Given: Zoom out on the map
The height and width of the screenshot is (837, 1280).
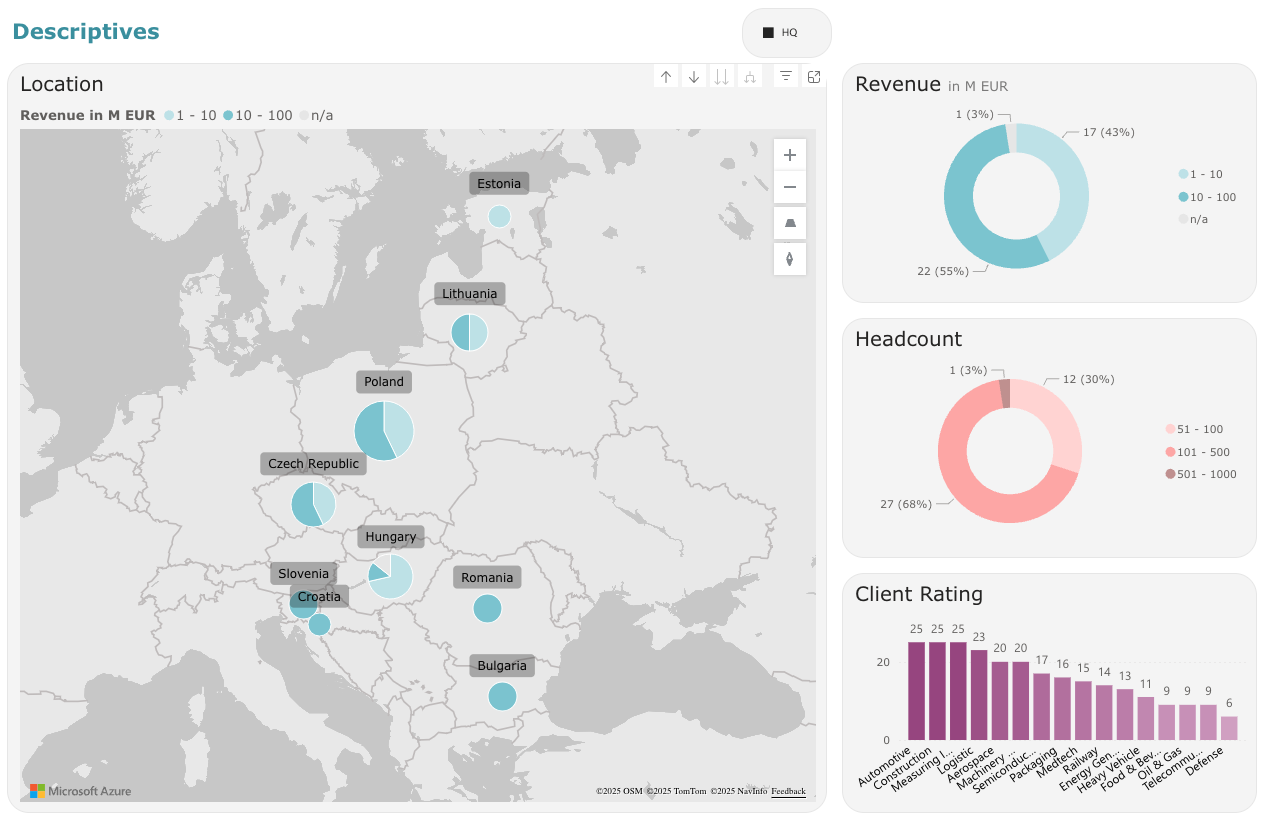Looking at the screenshot, I should click(790, 187).
